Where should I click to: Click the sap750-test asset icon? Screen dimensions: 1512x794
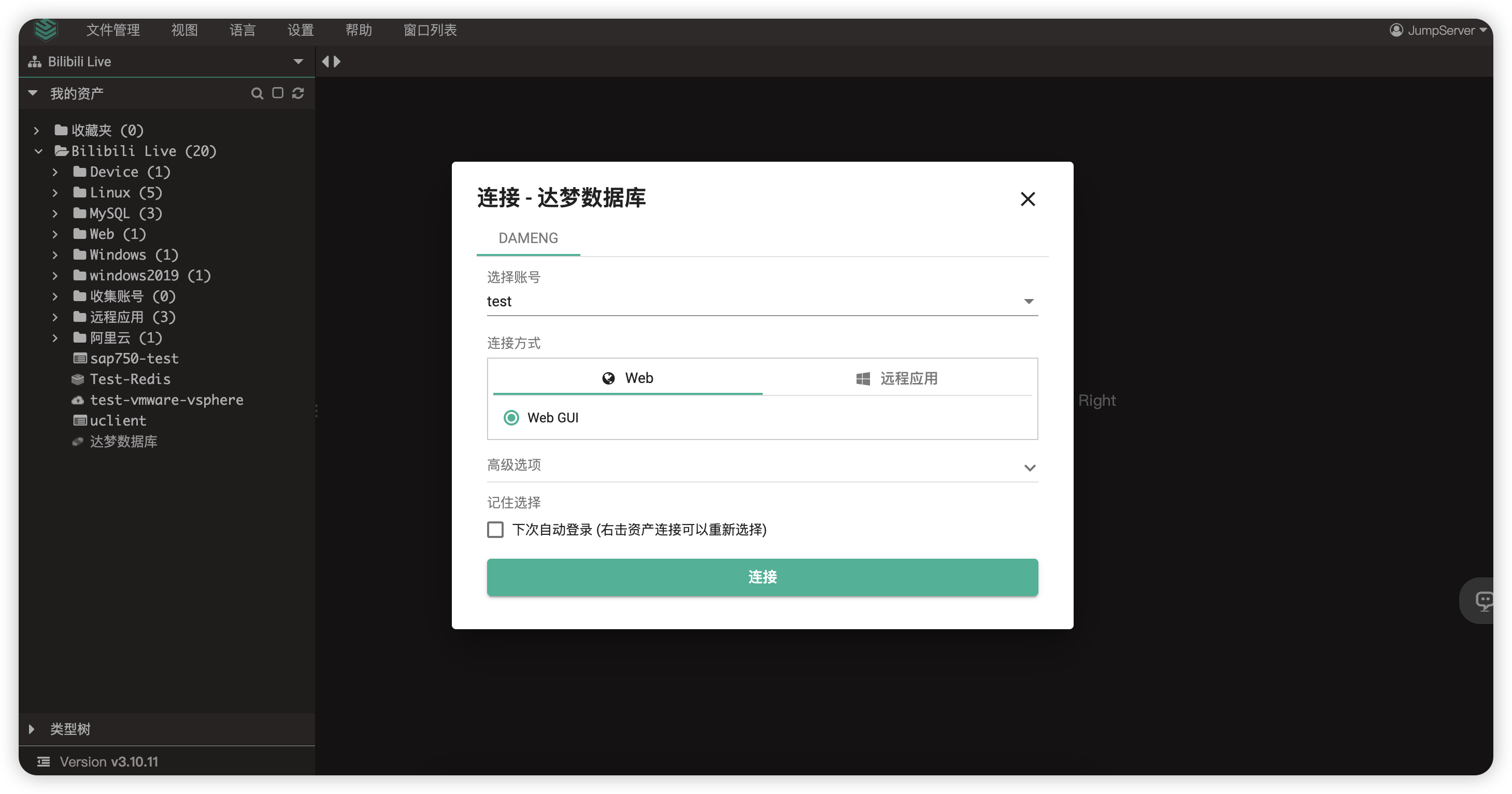(x=80, y=358)
